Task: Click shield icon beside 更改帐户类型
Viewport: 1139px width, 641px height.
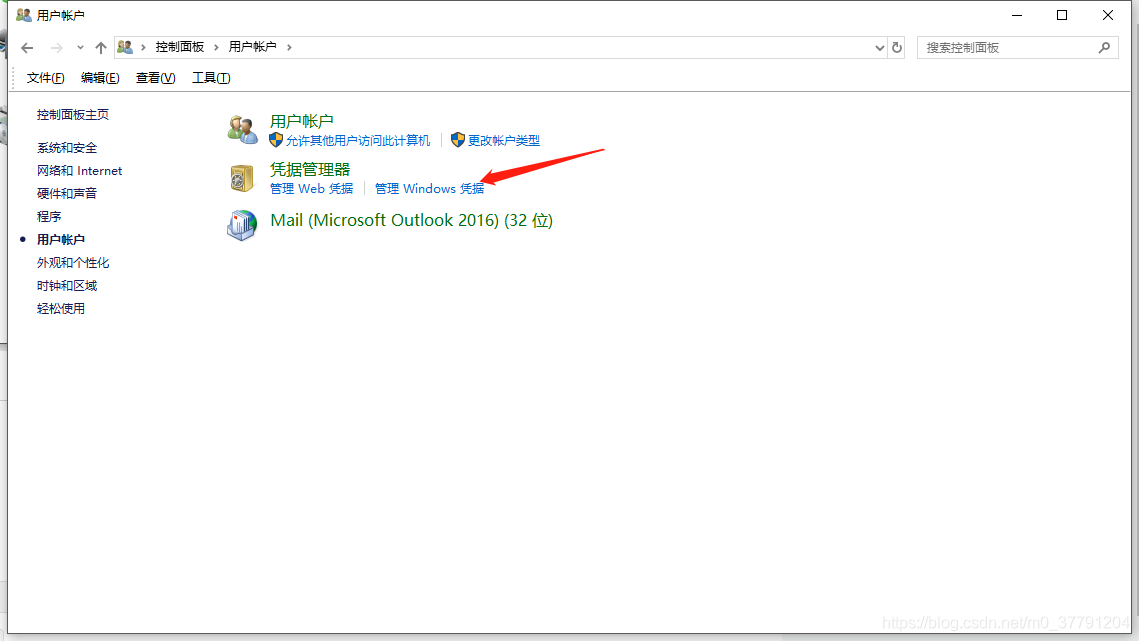Action: point(458,140)
